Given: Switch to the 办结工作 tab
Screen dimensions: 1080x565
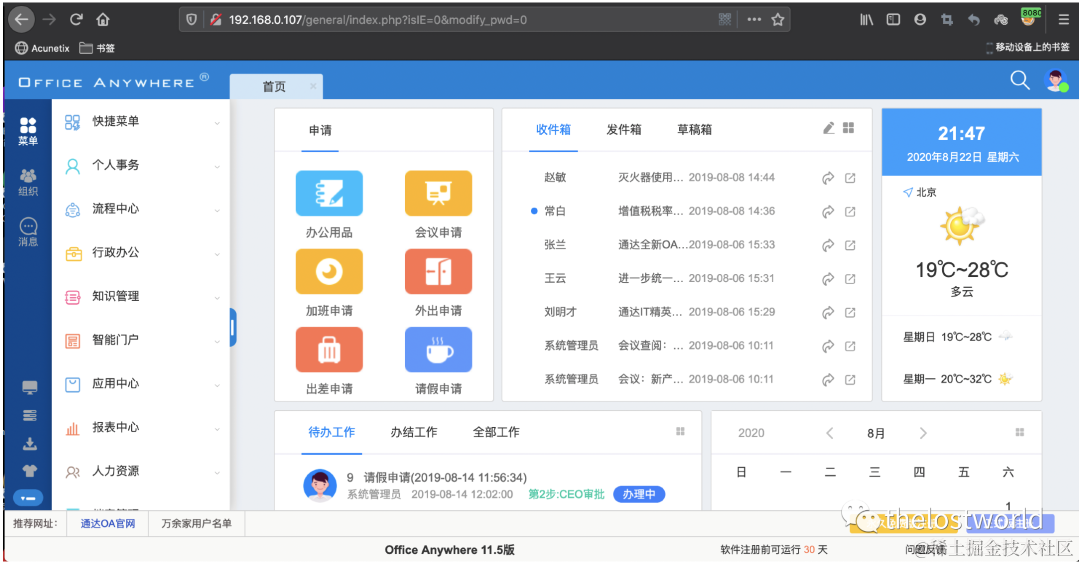Looking at the screenshot, I should (413, 432).
